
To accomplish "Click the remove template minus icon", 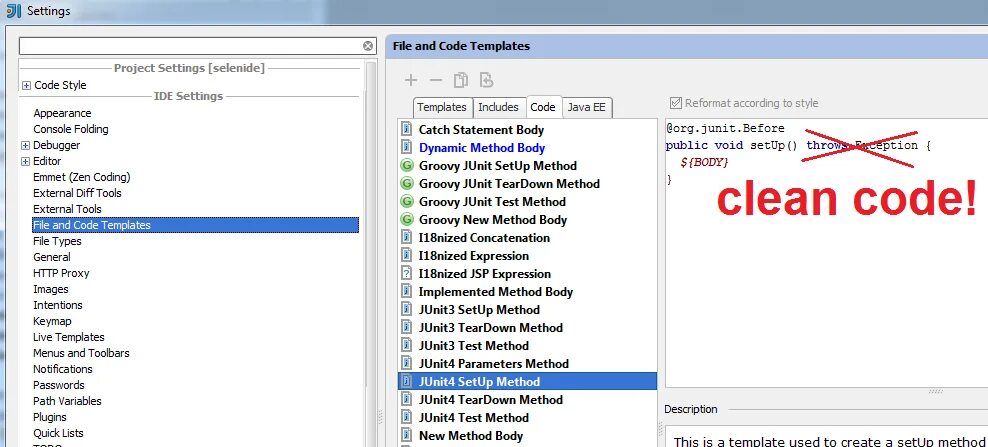I will (435, 80).
